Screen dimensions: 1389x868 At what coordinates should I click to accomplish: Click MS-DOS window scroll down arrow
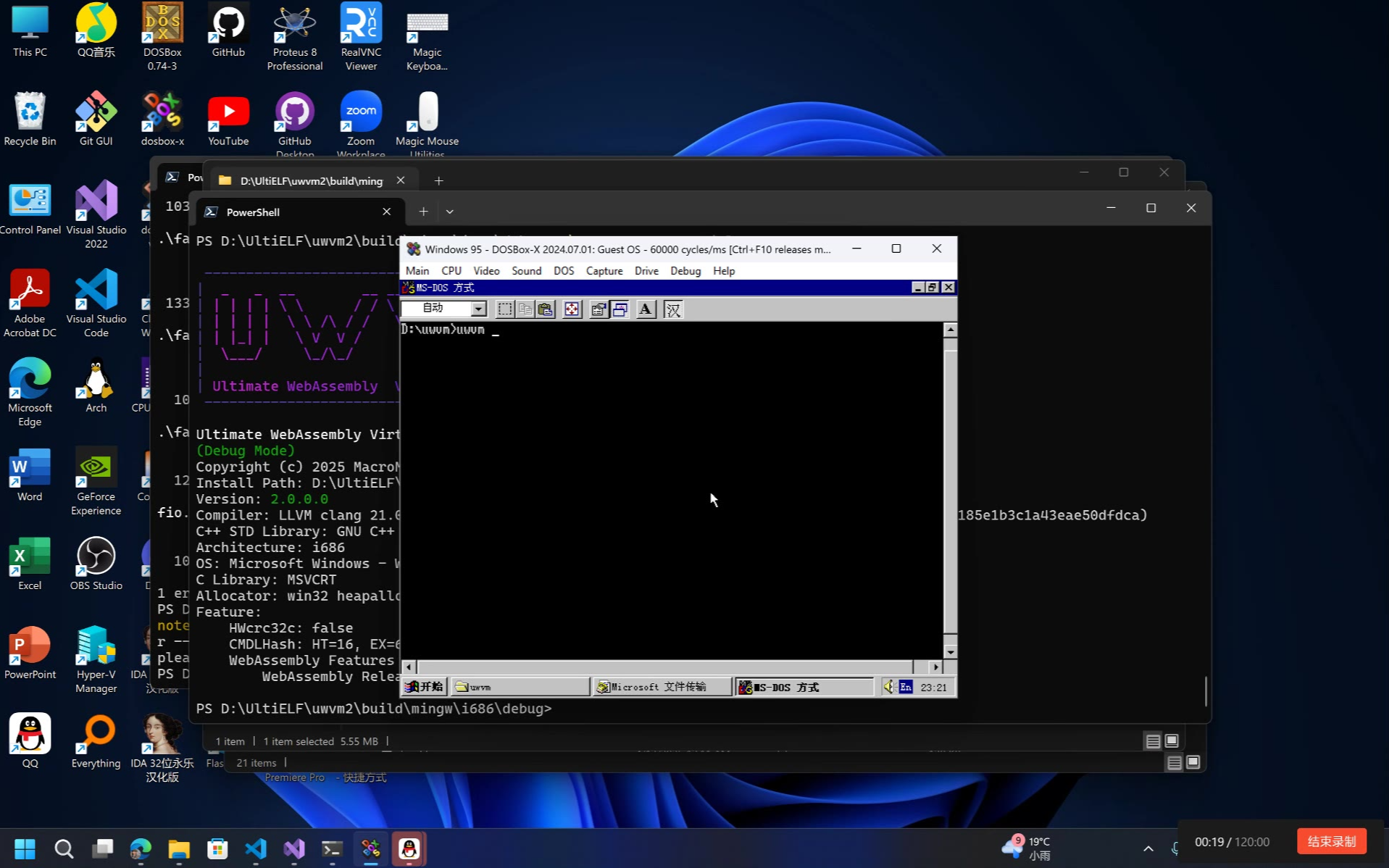coord(951,652)
